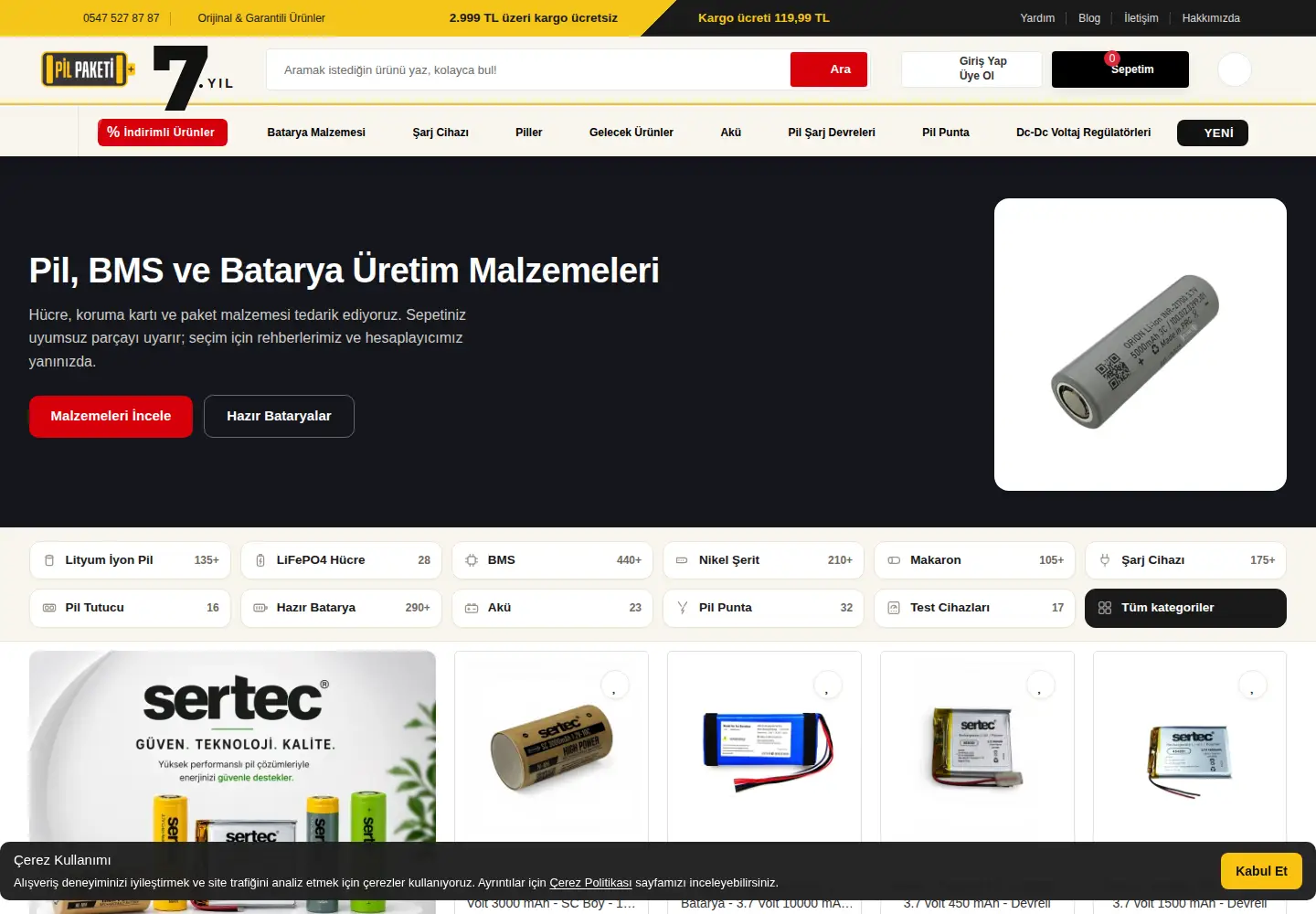Select the Pil Tutucu category icon

click(x=49, y=608)
